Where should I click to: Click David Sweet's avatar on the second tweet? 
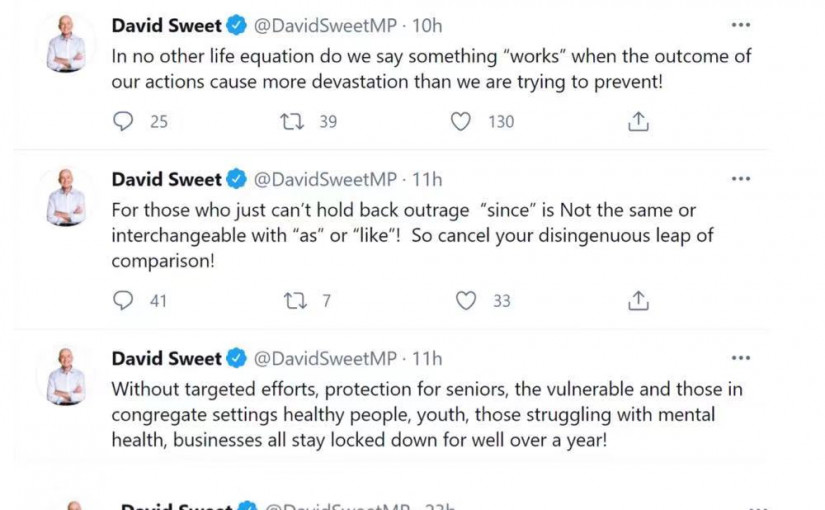click(x=66, y=198)
